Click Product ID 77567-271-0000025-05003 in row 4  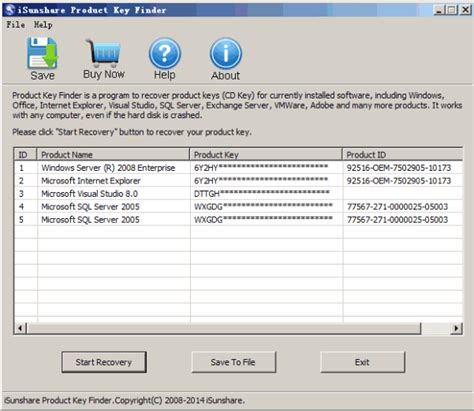tap(397, 207)
